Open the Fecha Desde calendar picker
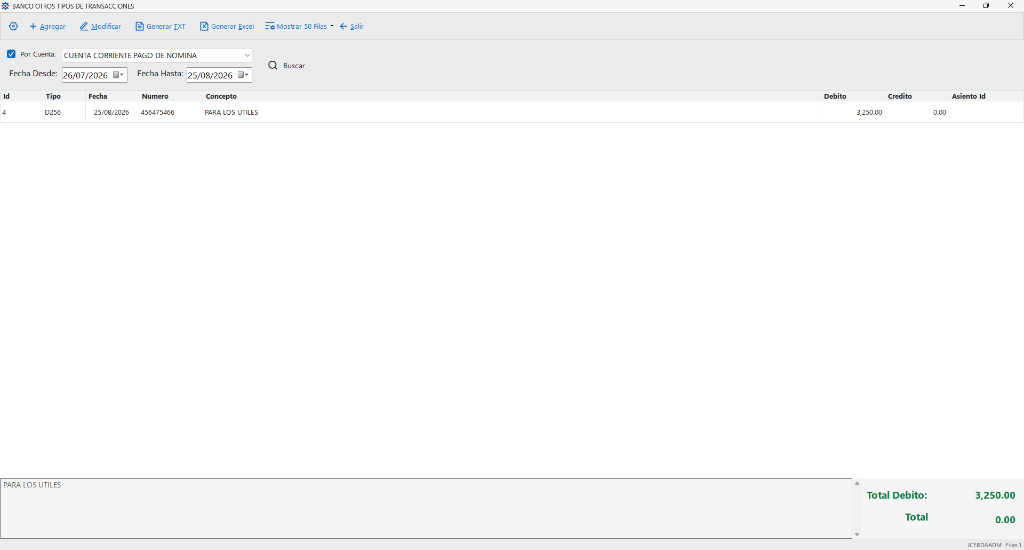Image resolution: width=1024 pixels, height=550 pixels. [118, 74]
